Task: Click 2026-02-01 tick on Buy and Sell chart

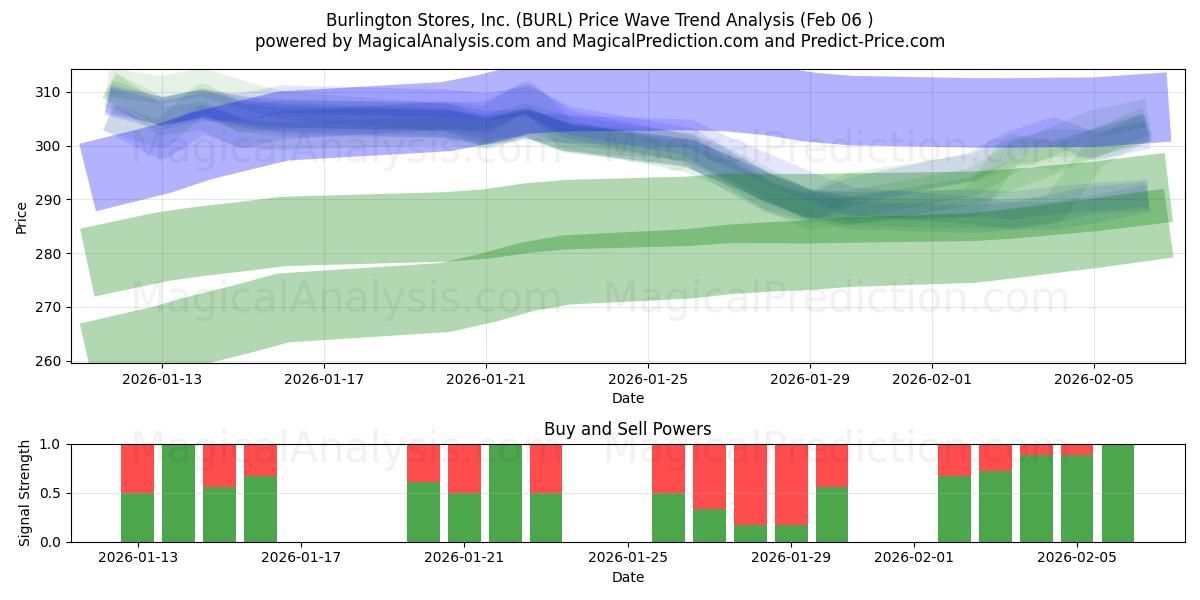Action: pyautogui.click(x=914, y=558)
